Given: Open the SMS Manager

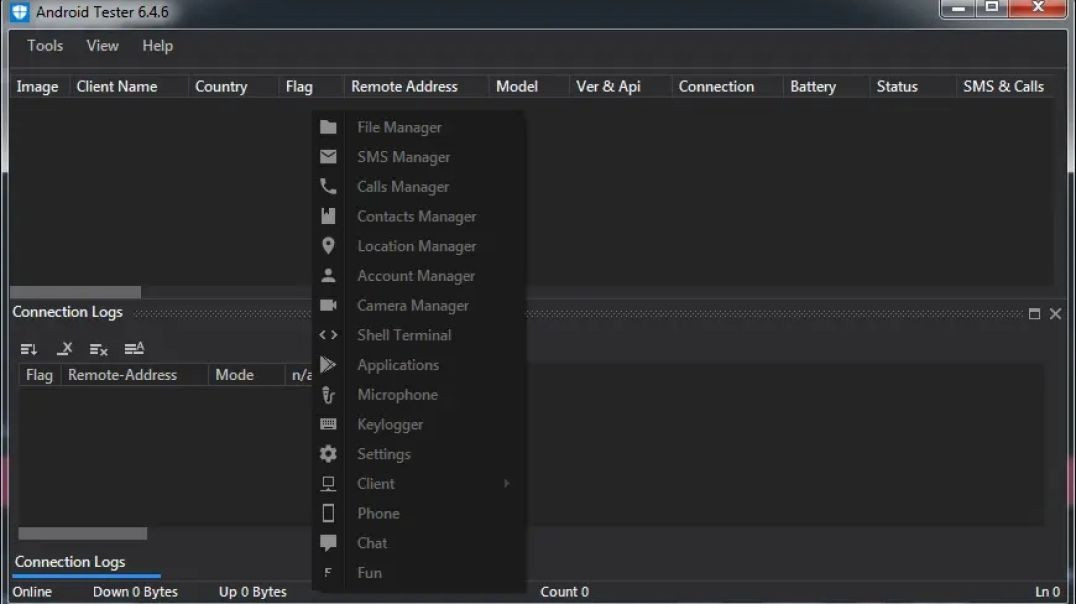Looking at the screenshot, I should [x=403, y=157].
